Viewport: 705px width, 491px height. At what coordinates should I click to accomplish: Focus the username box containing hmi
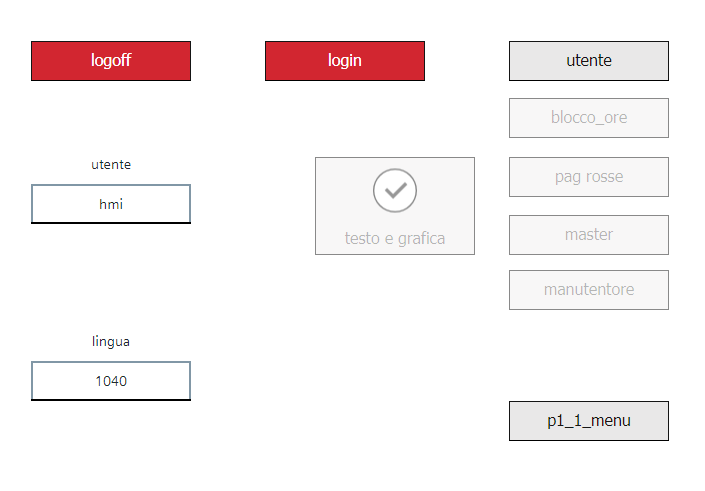click(x=111, y=204)
